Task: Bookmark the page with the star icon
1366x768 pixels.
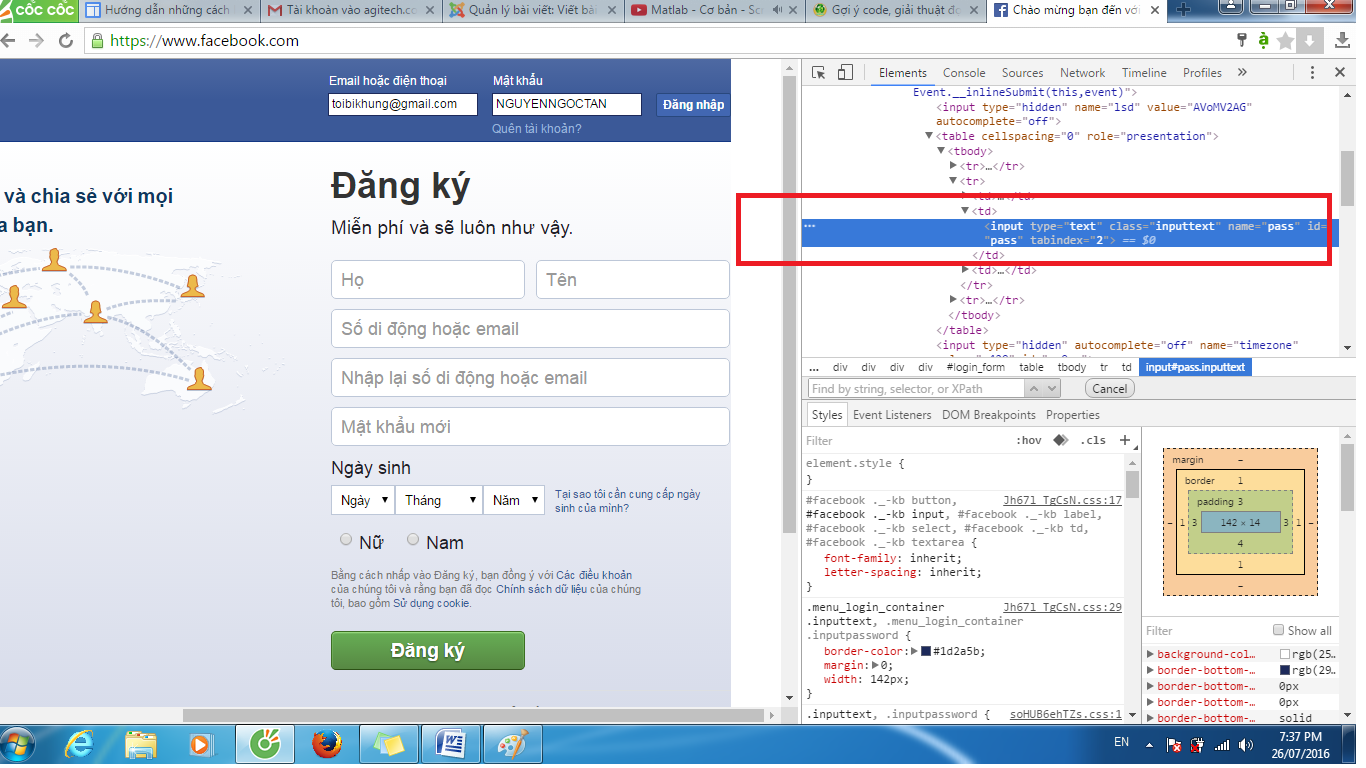Action: 1286,41
